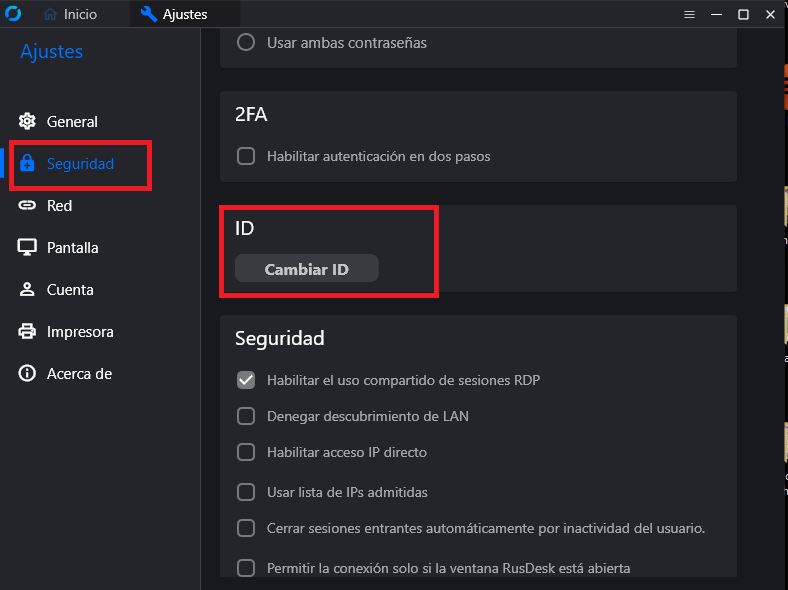This screenshot has height=590, width=788.
Task: Open the Cuenta person icon
Action: tap(27, 289)
